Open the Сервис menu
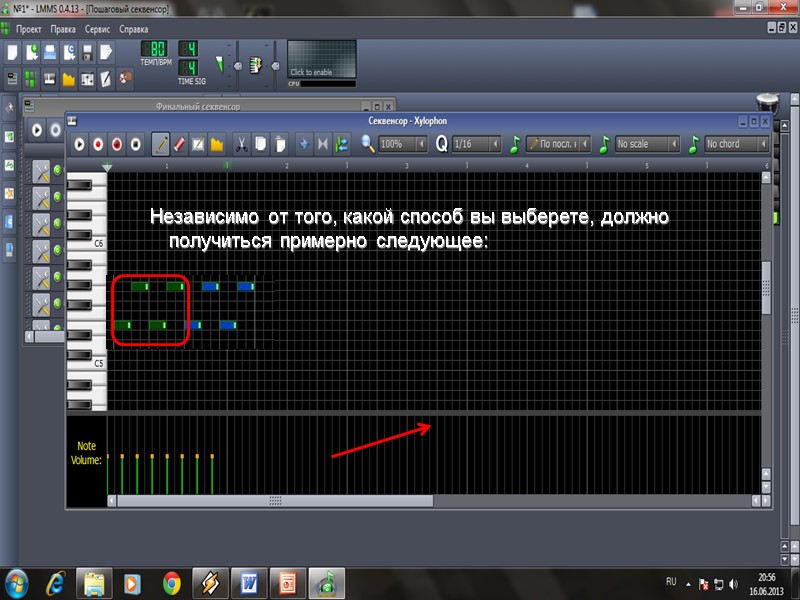The image size is (800, 600). click(x=97, y=29)
